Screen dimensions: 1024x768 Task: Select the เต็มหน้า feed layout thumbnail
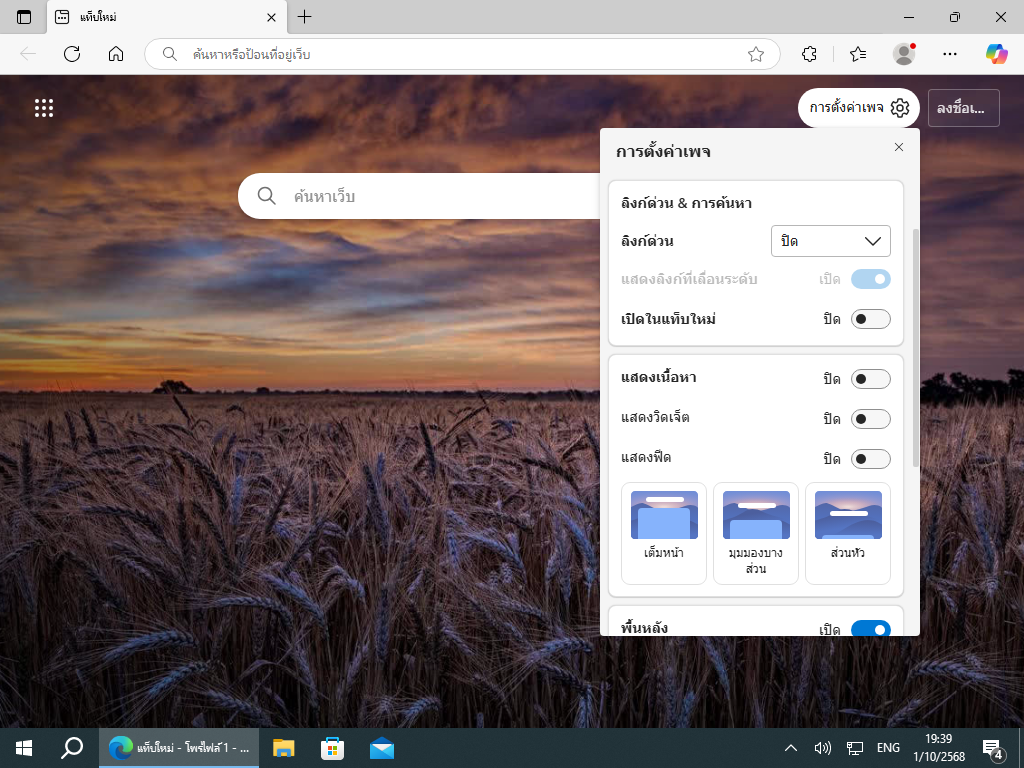pyautogui.click(x=664, y=533)
